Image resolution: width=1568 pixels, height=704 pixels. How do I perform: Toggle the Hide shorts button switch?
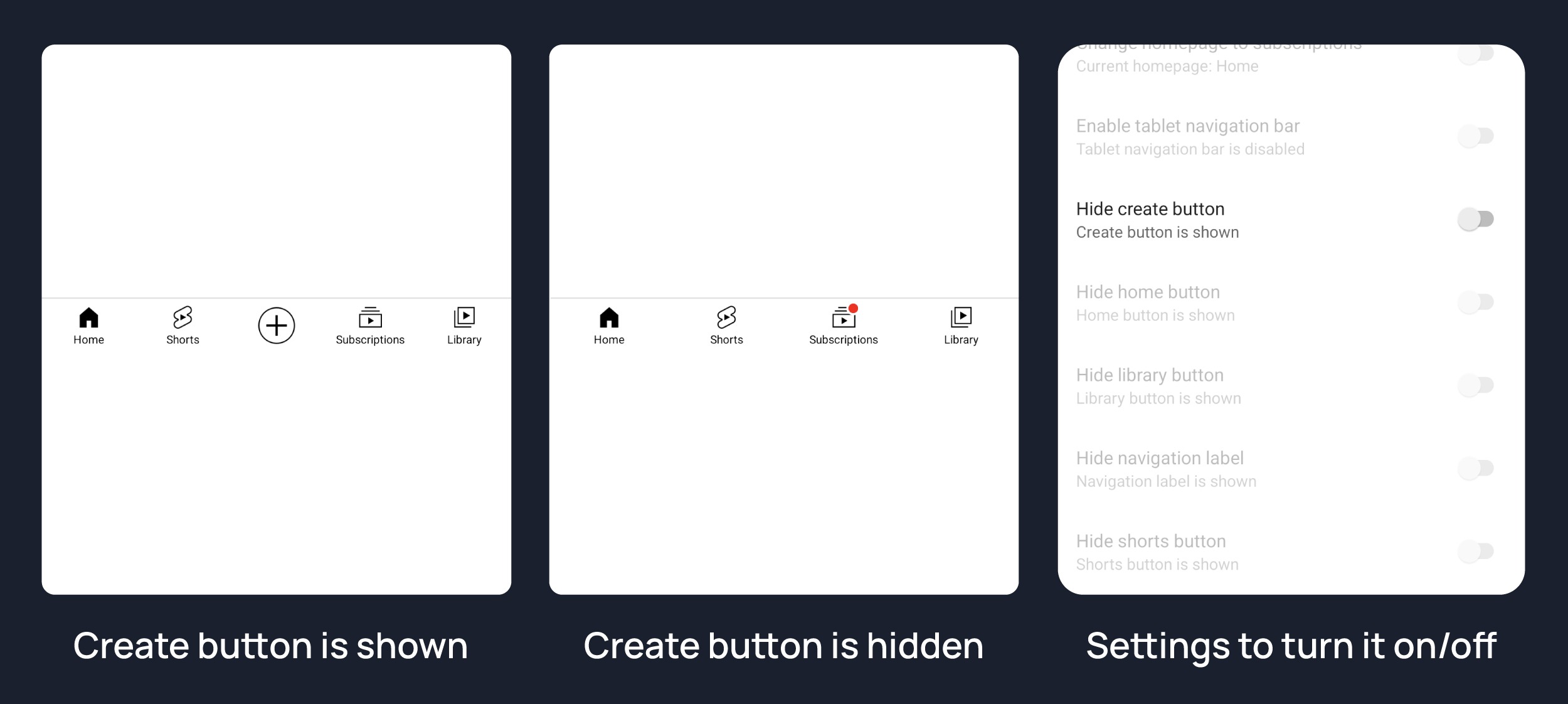pos(1476,551)
